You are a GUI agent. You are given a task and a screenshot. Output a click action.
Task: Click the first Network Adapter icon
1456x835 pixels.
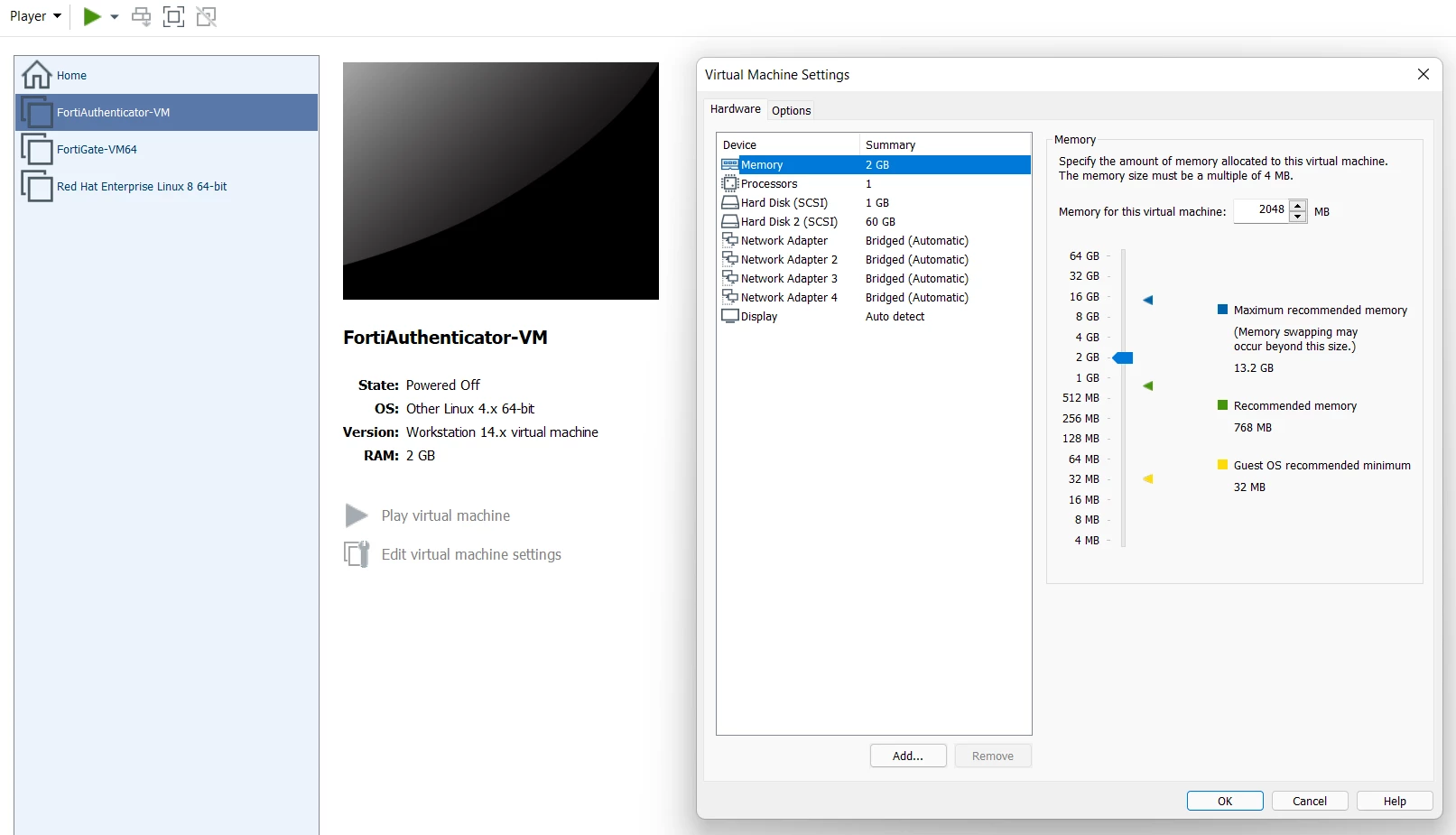729,240
